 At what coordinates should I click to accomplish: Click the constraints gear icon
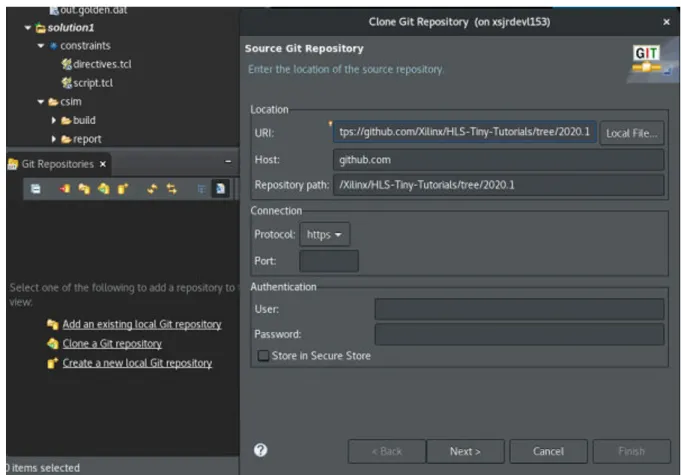[53, 46]
